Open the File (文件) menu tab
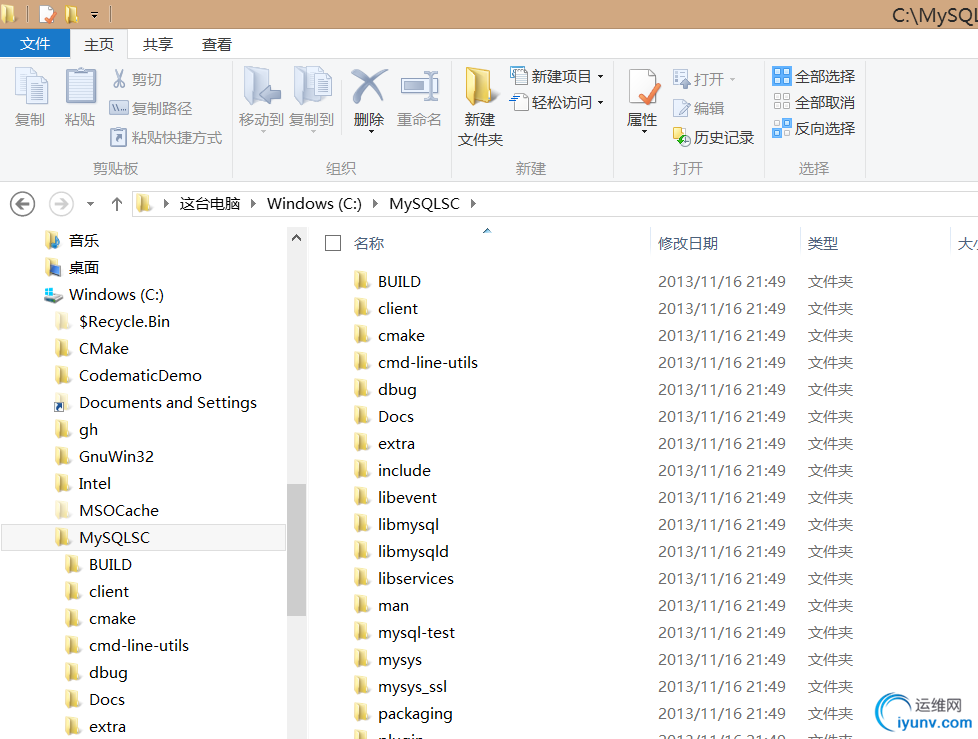This screenshot has height=739, width=978. click(x=35, y=44)
